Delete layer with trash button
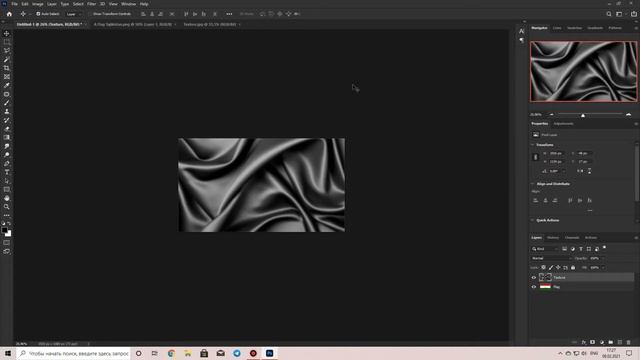 click(629, 342)
